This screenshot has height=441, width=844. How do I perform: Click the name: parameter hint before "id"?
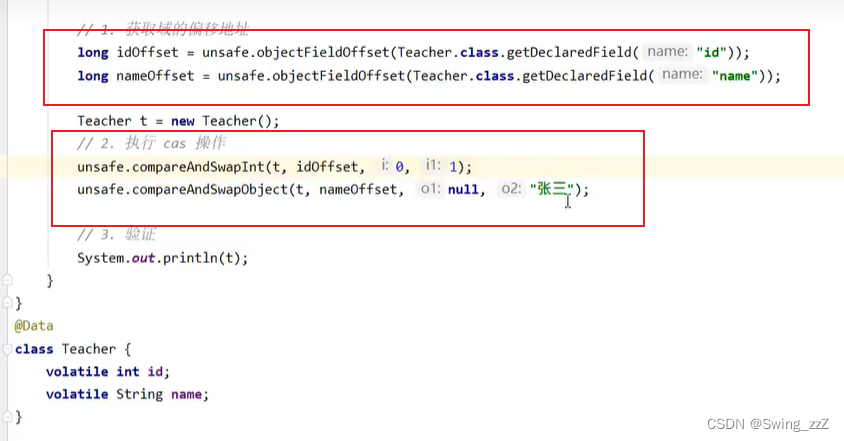pyautogui.click(x=667, y=52)
